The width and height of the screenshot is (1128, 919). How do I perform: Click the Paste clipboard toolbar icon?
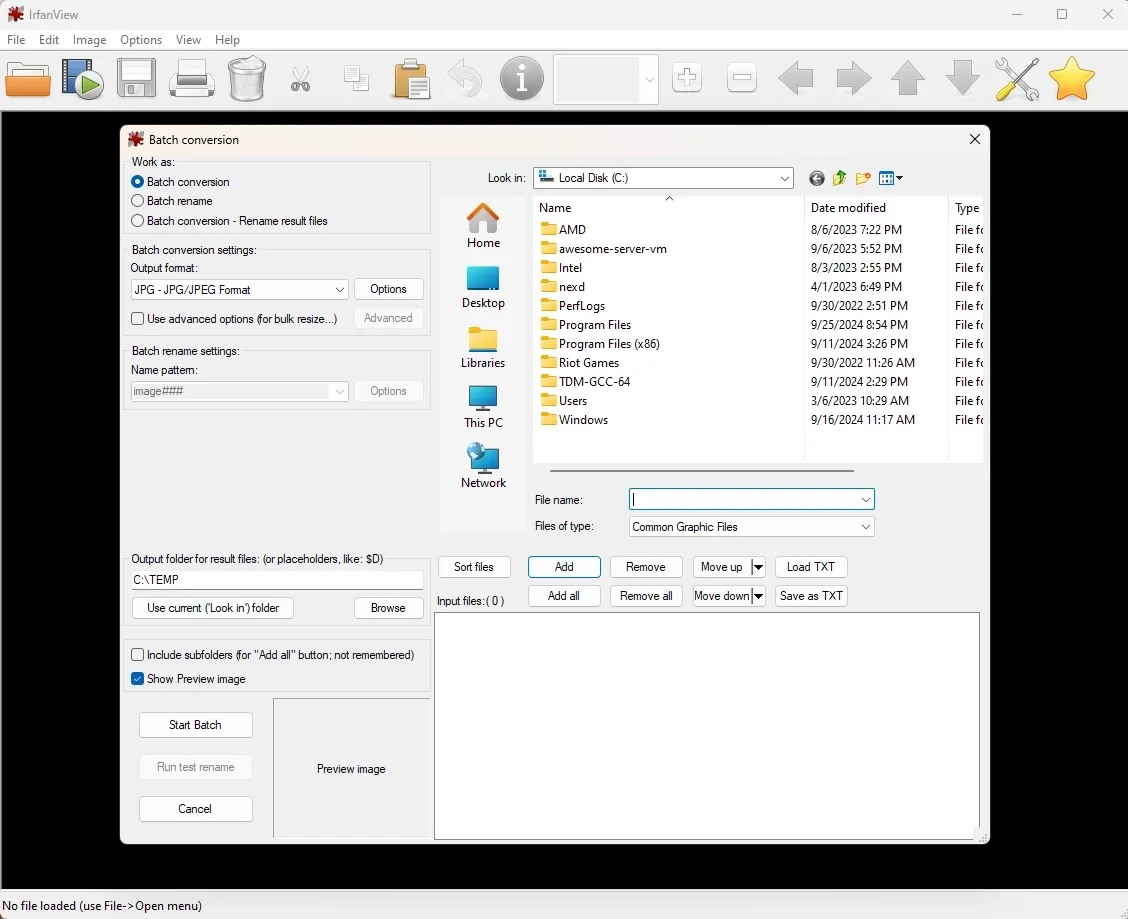[411, 78]
